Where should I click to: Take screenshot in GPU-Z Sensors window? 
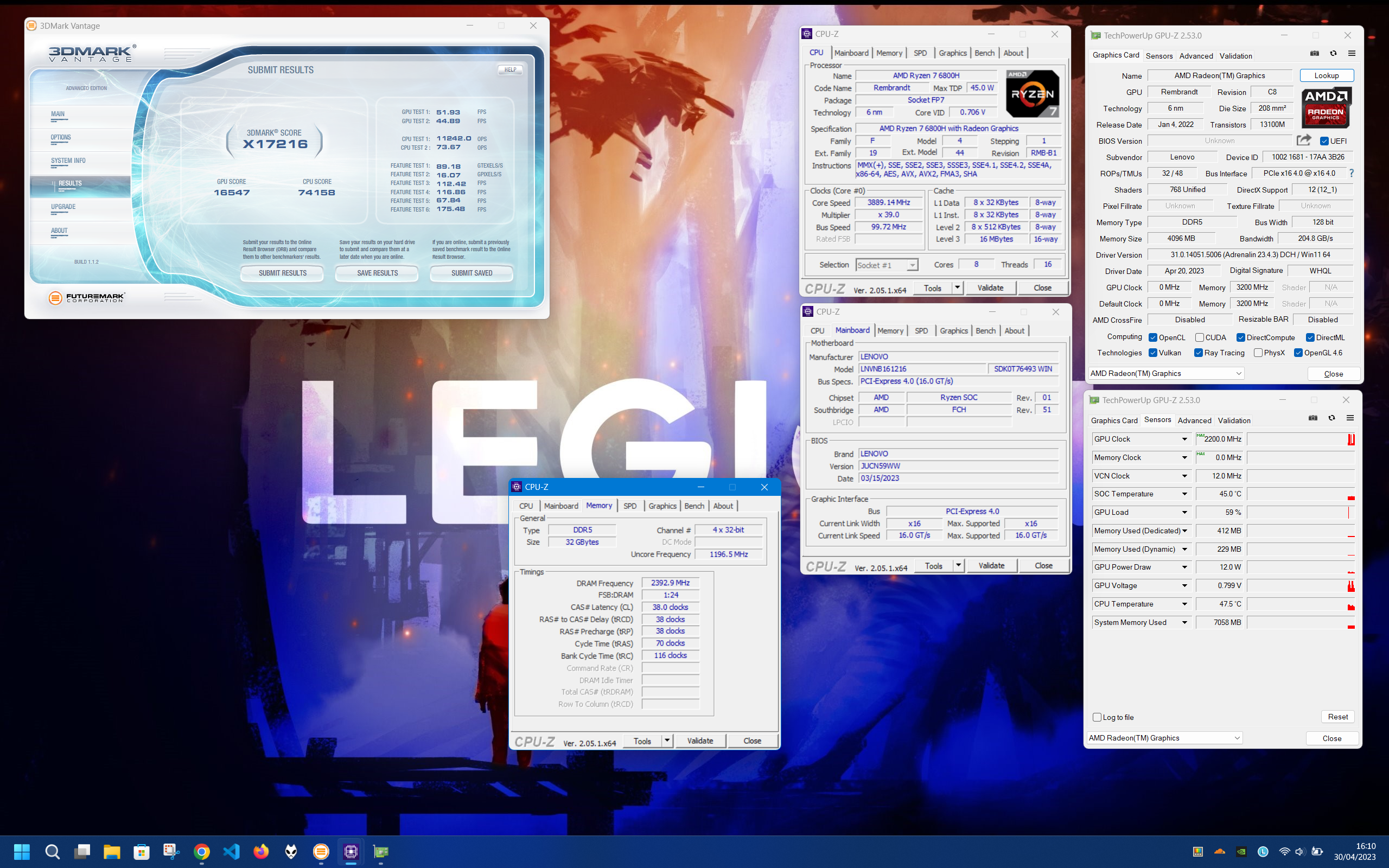[x=1312, y=418]
